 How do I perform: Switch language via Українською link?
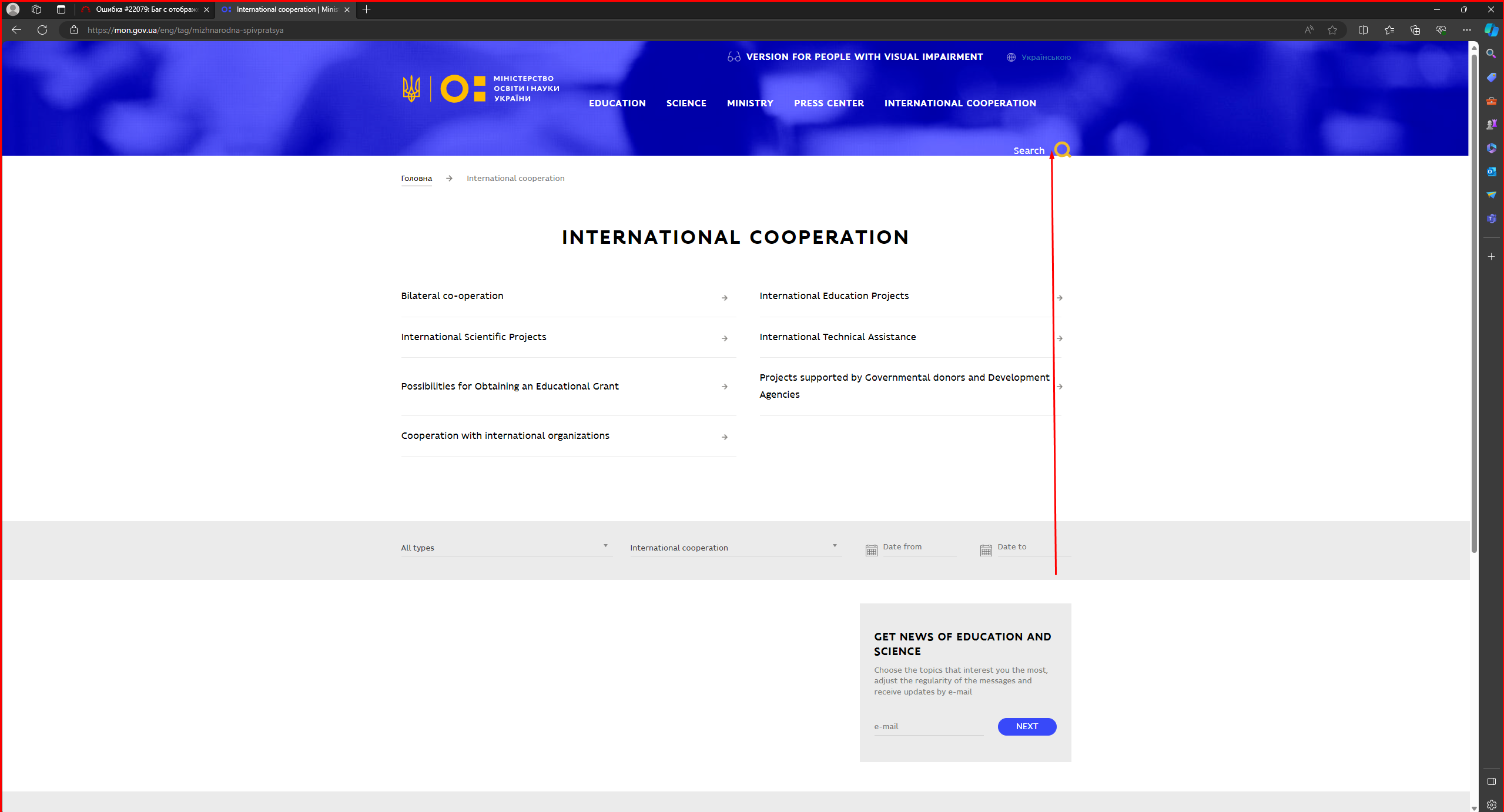[1046, 58]
